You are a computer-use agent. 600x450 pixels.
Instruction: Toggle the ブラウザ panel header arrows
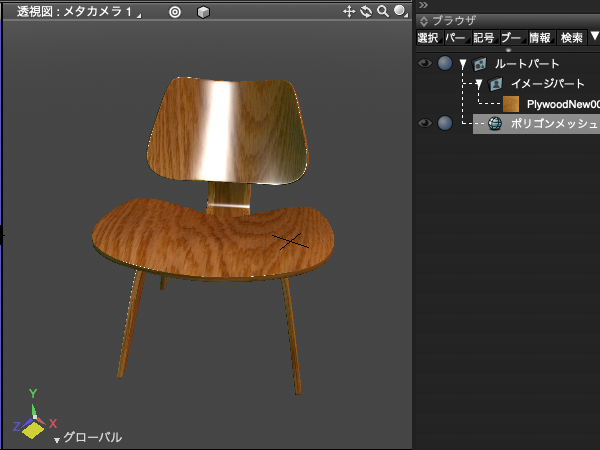(424, 21)
